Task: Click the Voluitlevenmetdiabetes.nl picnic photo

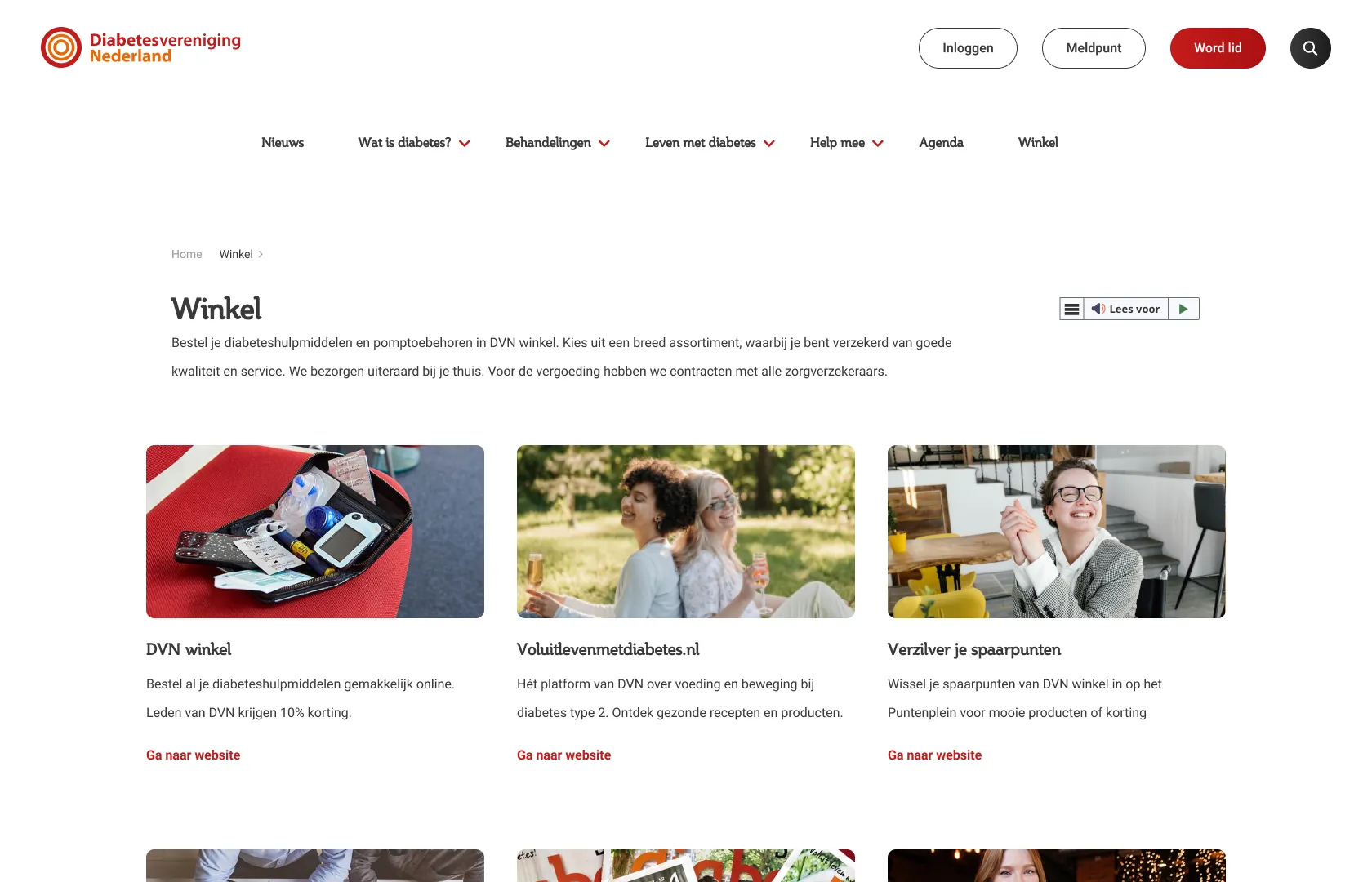Action: pos(686,532)
